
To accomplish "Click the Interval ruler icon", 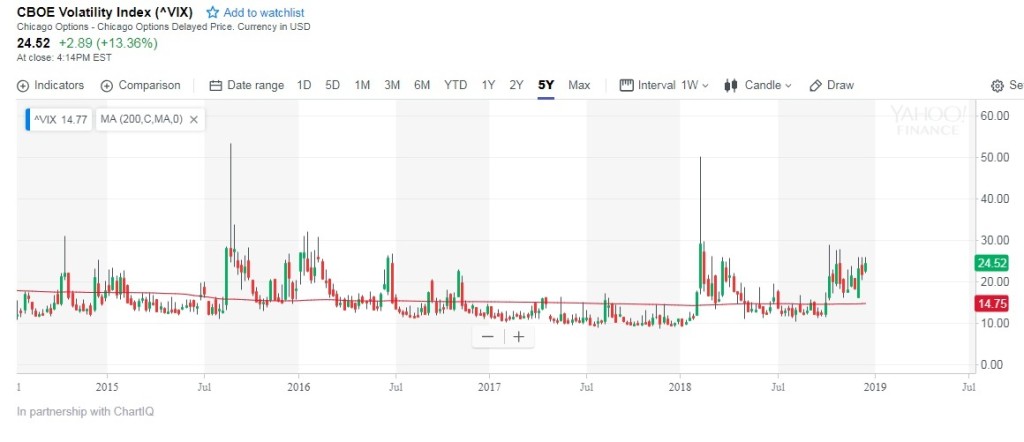I will point(626,85).
